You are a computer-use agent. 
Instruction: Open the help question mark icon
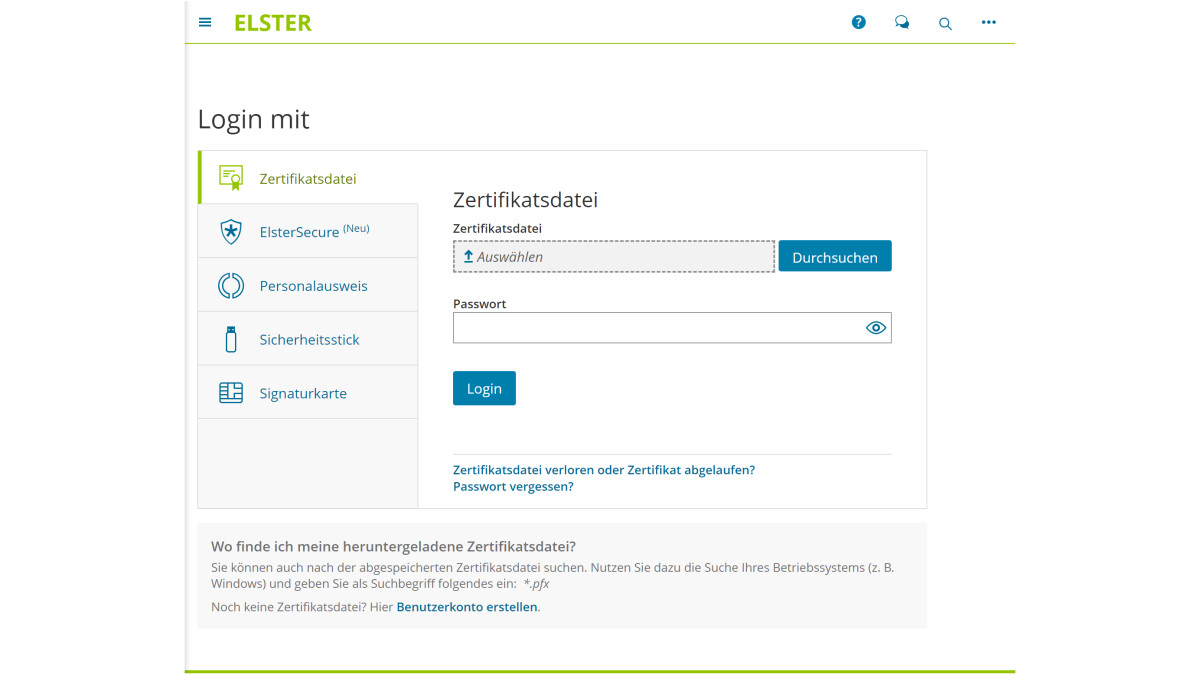(858, 22)
